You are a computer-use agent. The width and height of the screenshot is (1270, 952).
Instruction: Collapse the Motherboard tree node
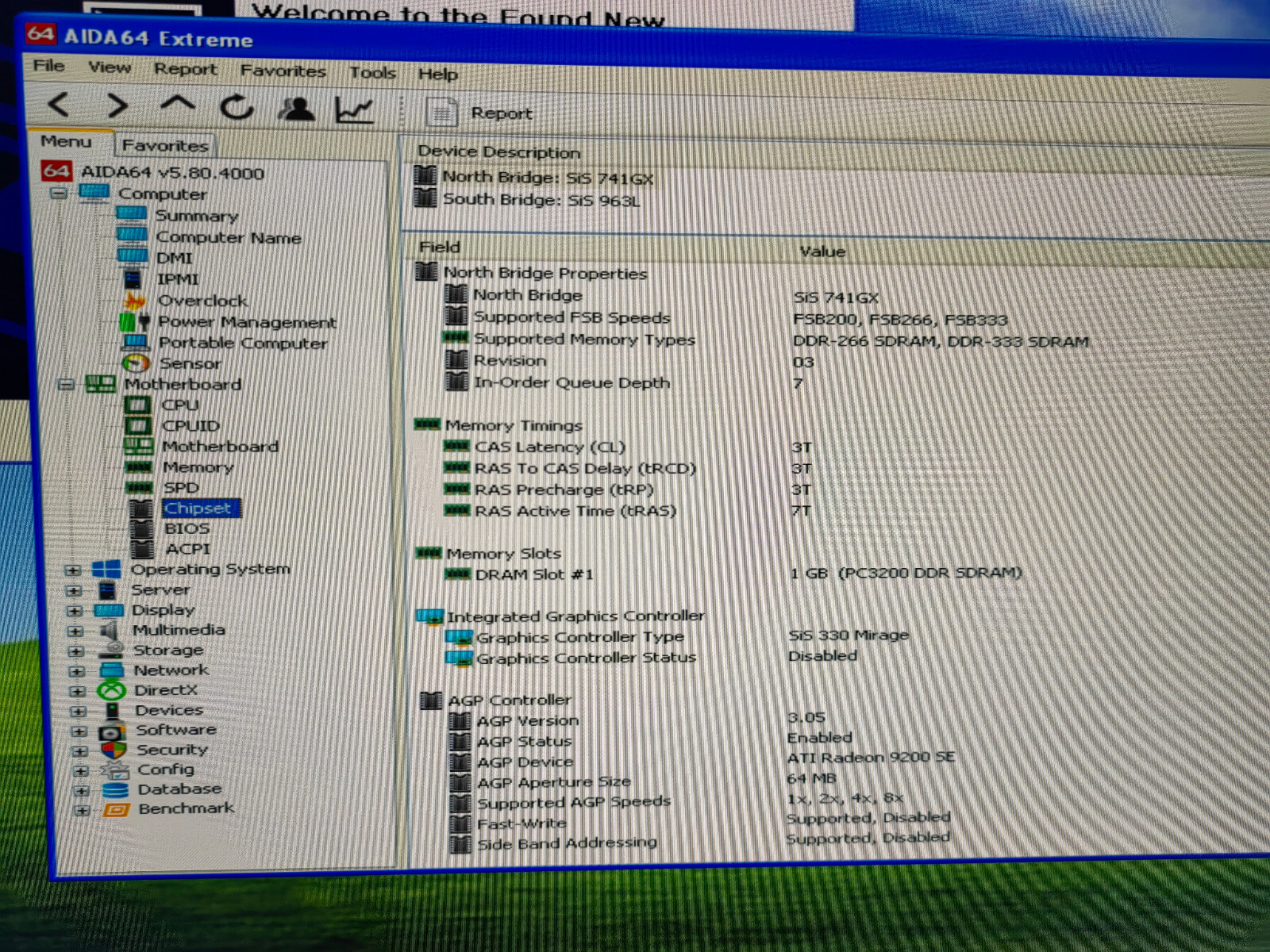pos(66,385)
